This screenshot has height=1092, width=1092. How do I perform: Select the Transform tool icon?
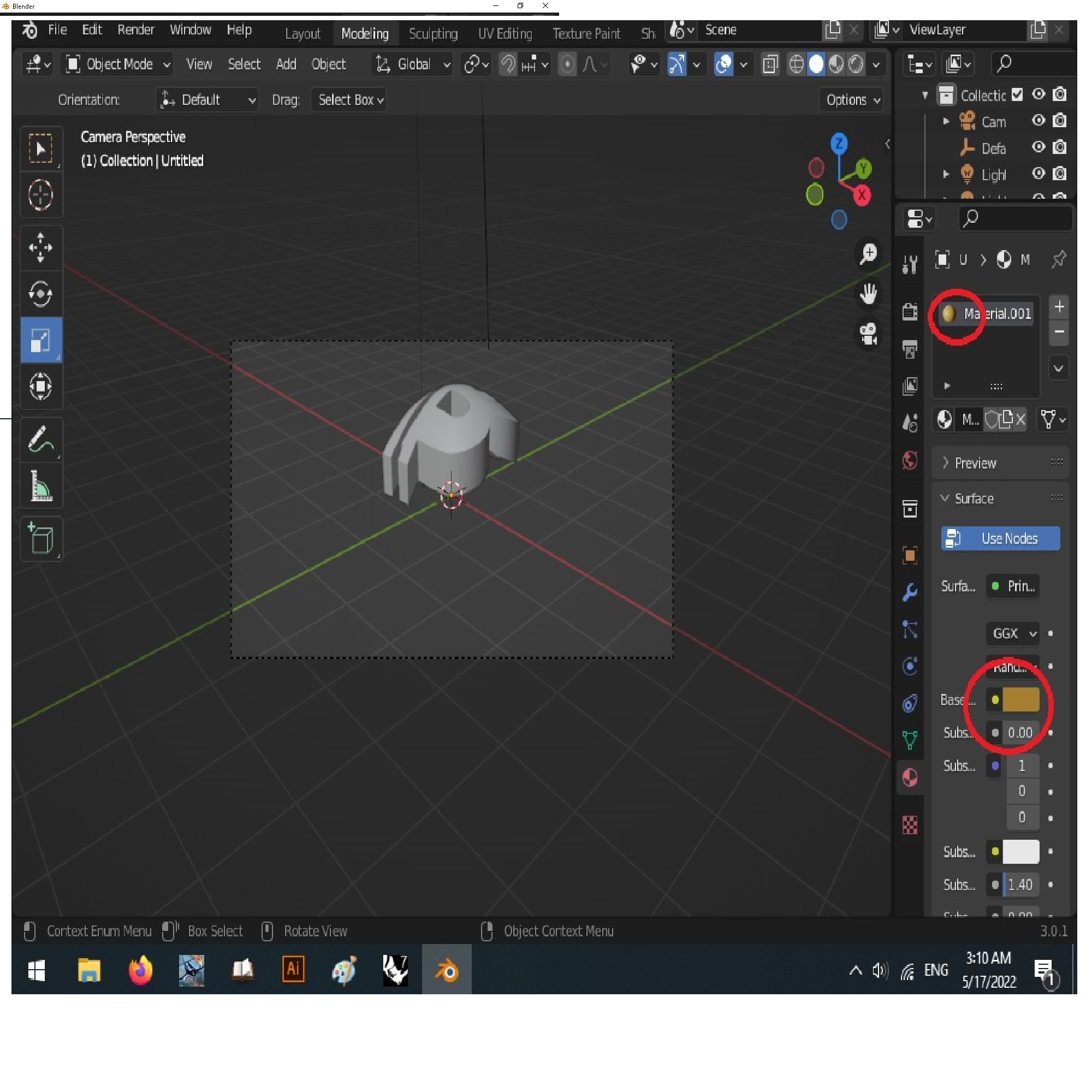point(41,385)
